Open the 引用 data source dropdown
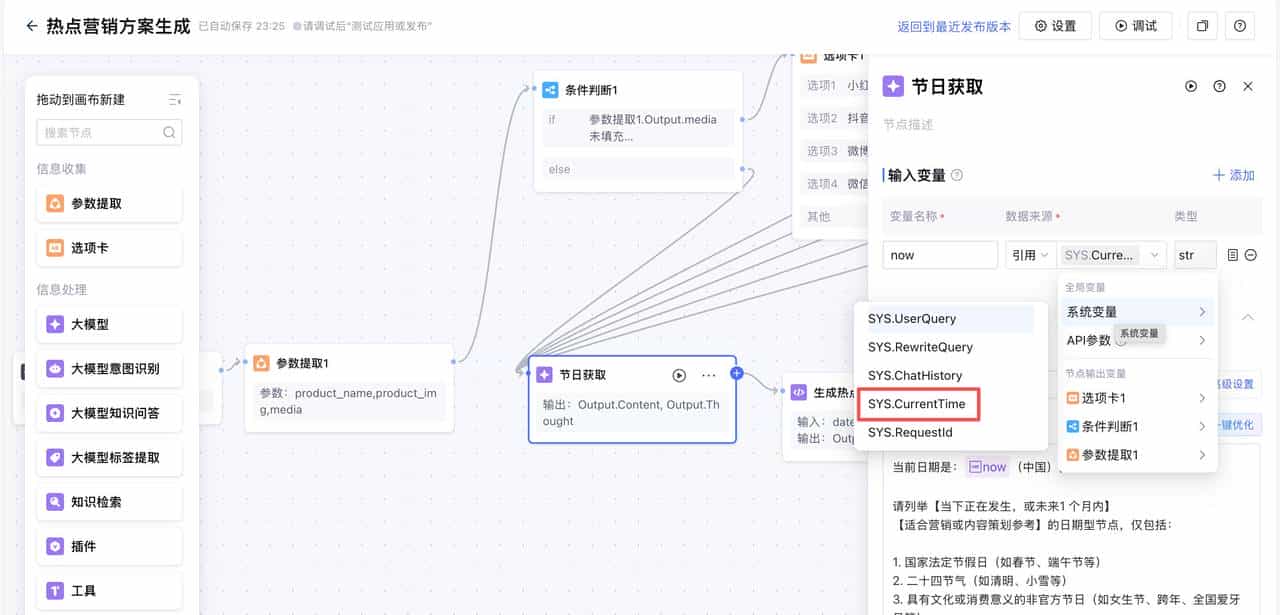 point(1031,254)
